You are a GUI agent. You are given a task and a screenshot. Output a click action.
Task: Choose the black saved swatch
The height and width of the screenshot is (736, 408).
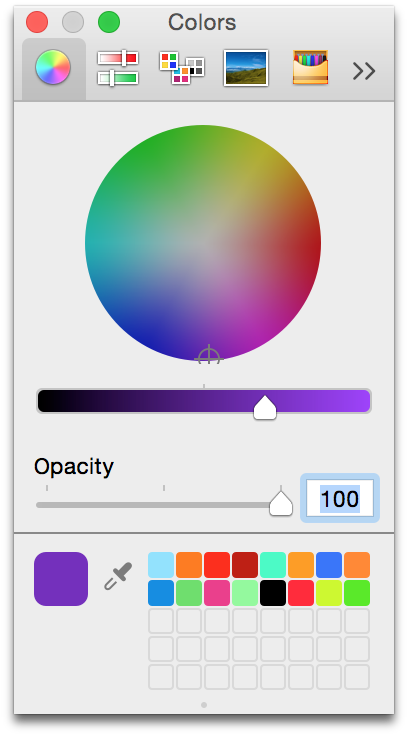coord(273,593)
